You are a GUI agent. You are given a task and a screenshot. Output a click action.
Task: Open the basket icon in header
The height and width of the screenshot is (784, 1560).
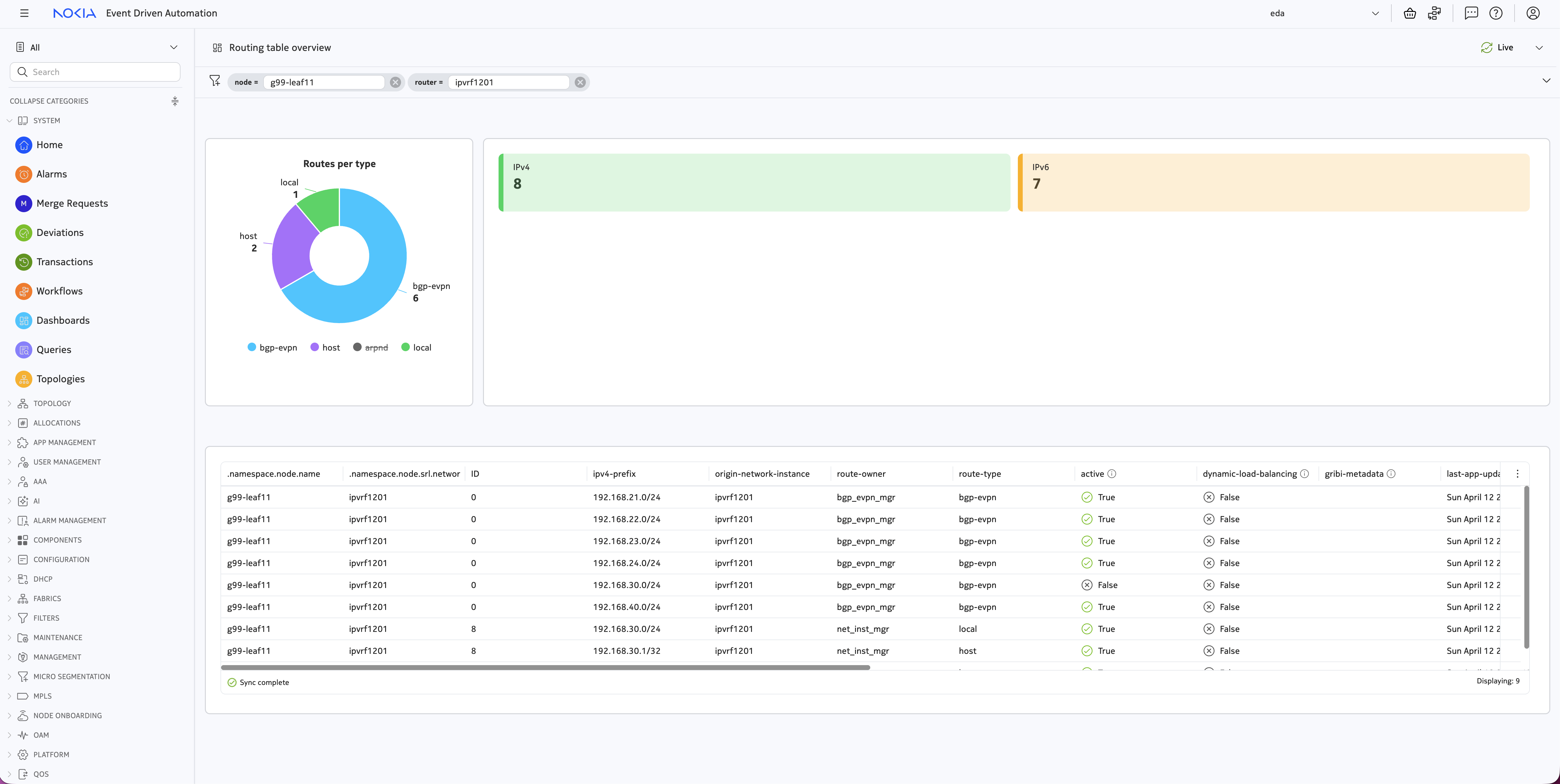click(x=1410, y=13)
